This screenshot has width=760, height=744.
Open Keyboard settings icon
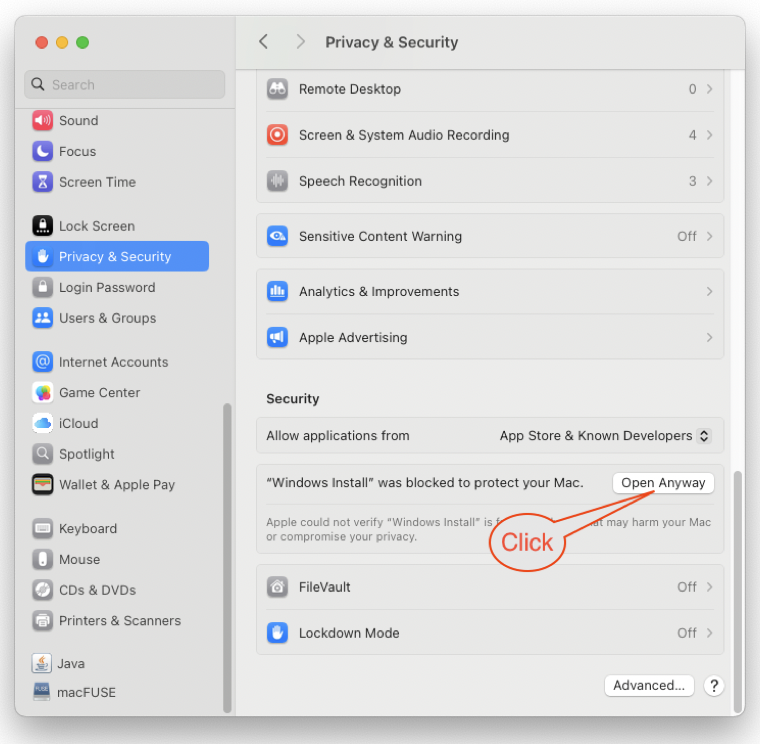43,528
